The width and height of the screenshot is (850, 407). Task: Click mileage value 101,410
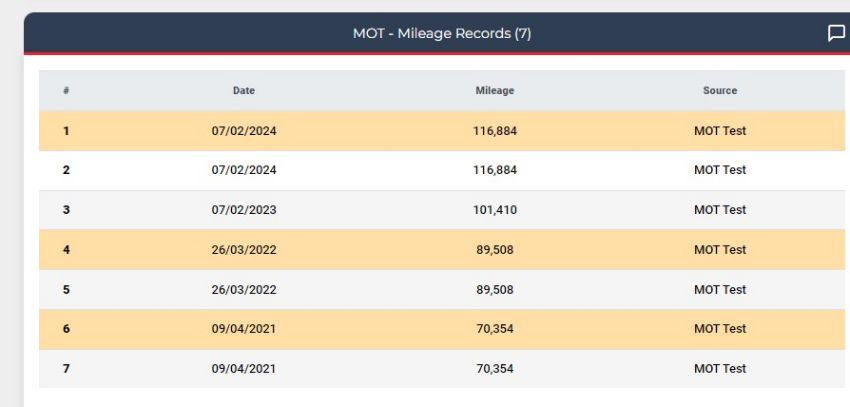[x=495, y=210]
